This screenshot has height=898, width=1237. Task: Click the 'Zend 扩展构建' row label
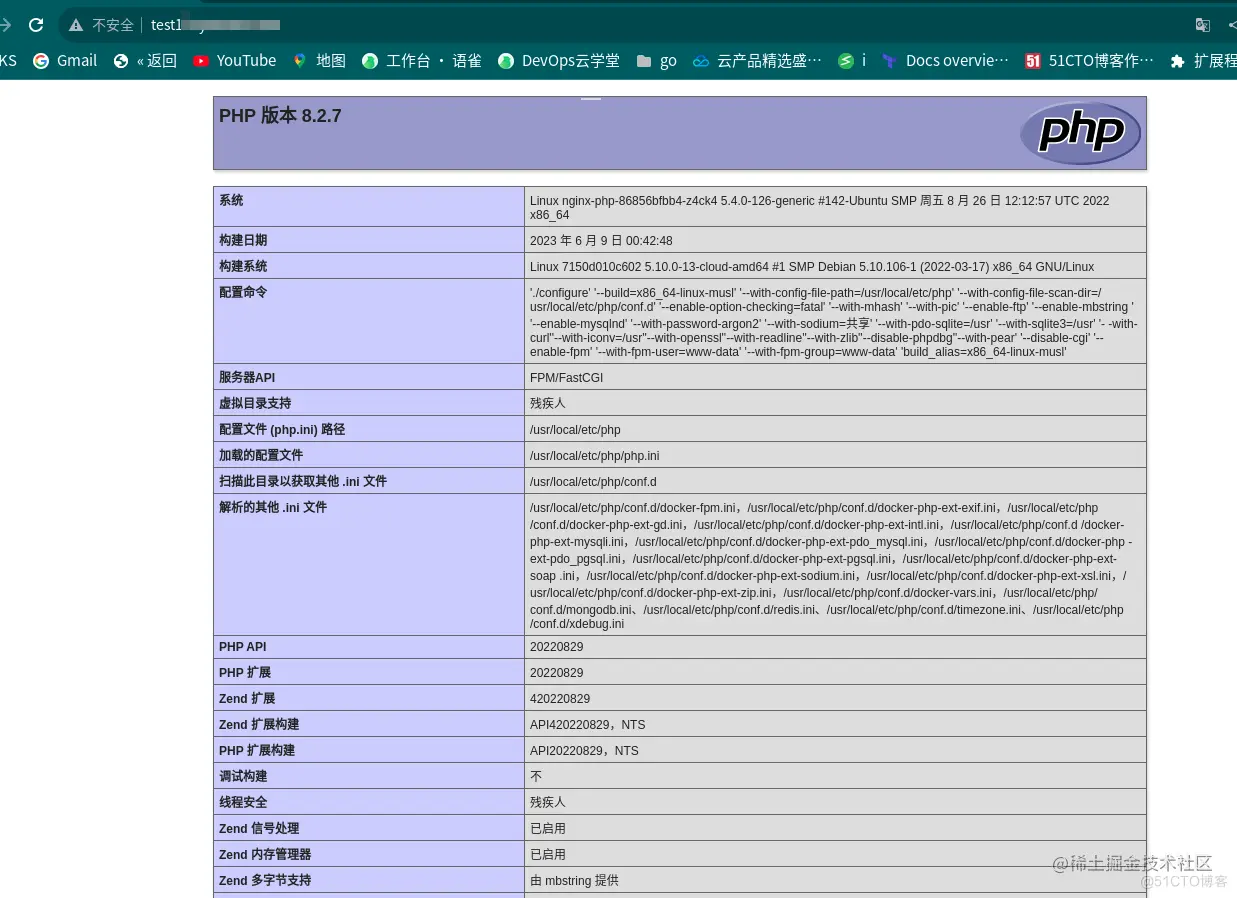259,725
